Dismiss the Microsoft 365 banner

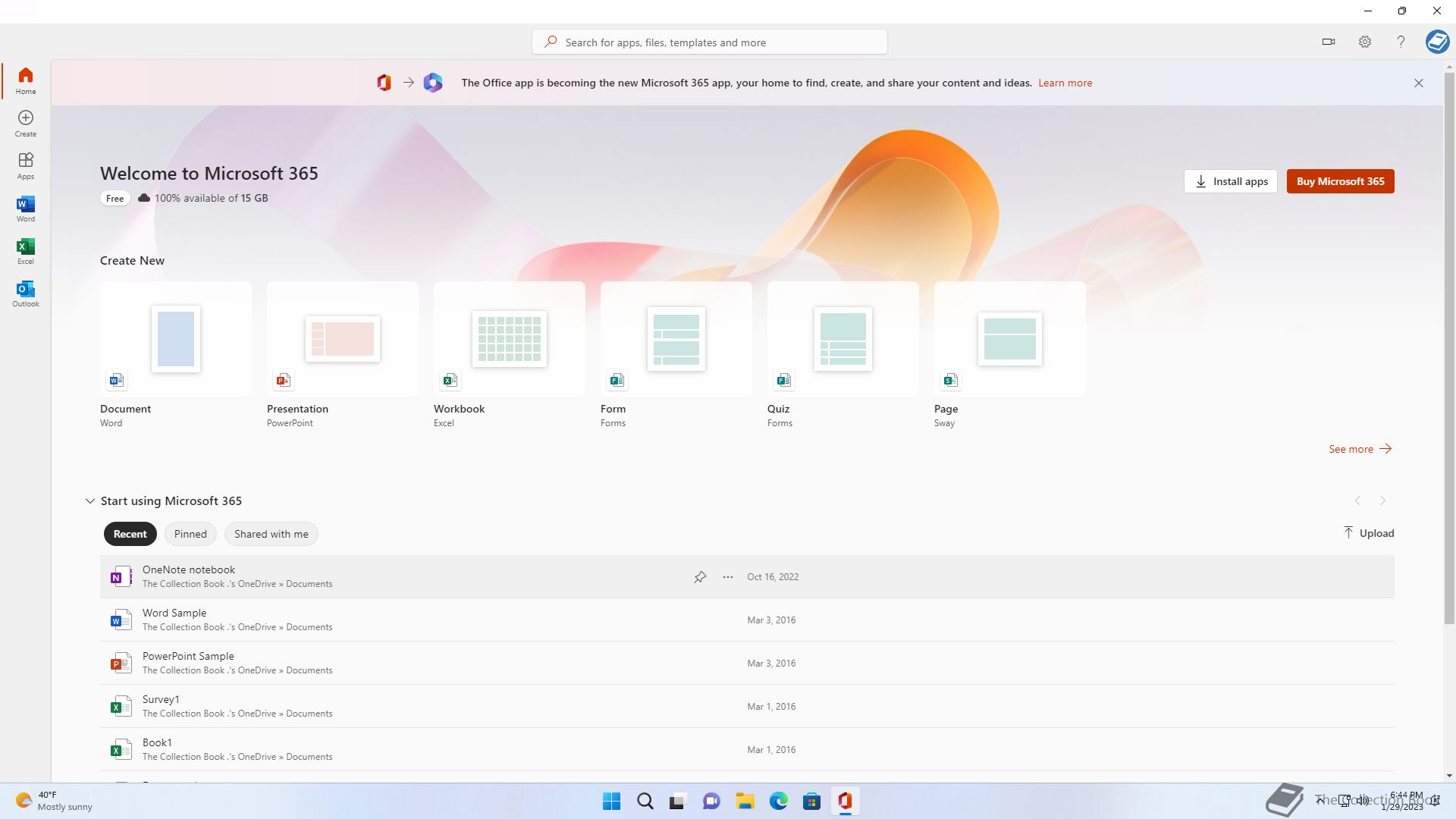pos(1418,83)
